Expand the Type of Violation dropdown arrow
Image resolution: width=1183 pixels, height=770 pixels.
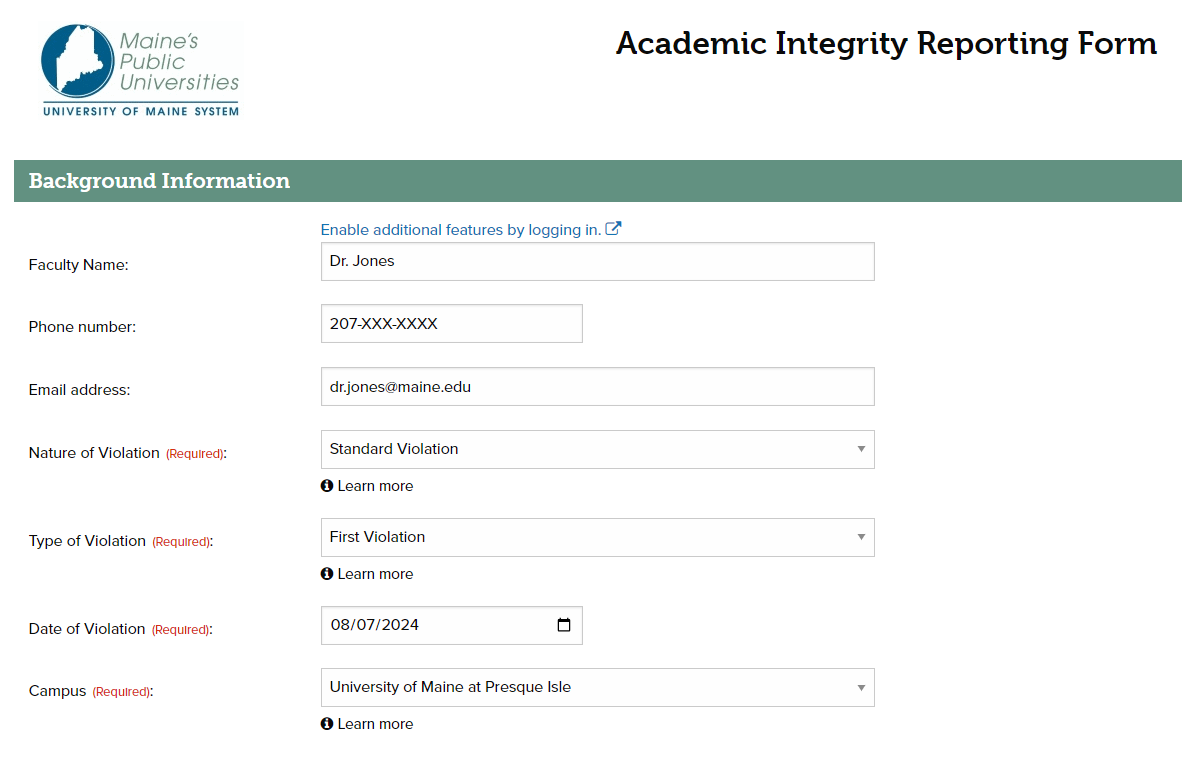click(x=861, y=537)
